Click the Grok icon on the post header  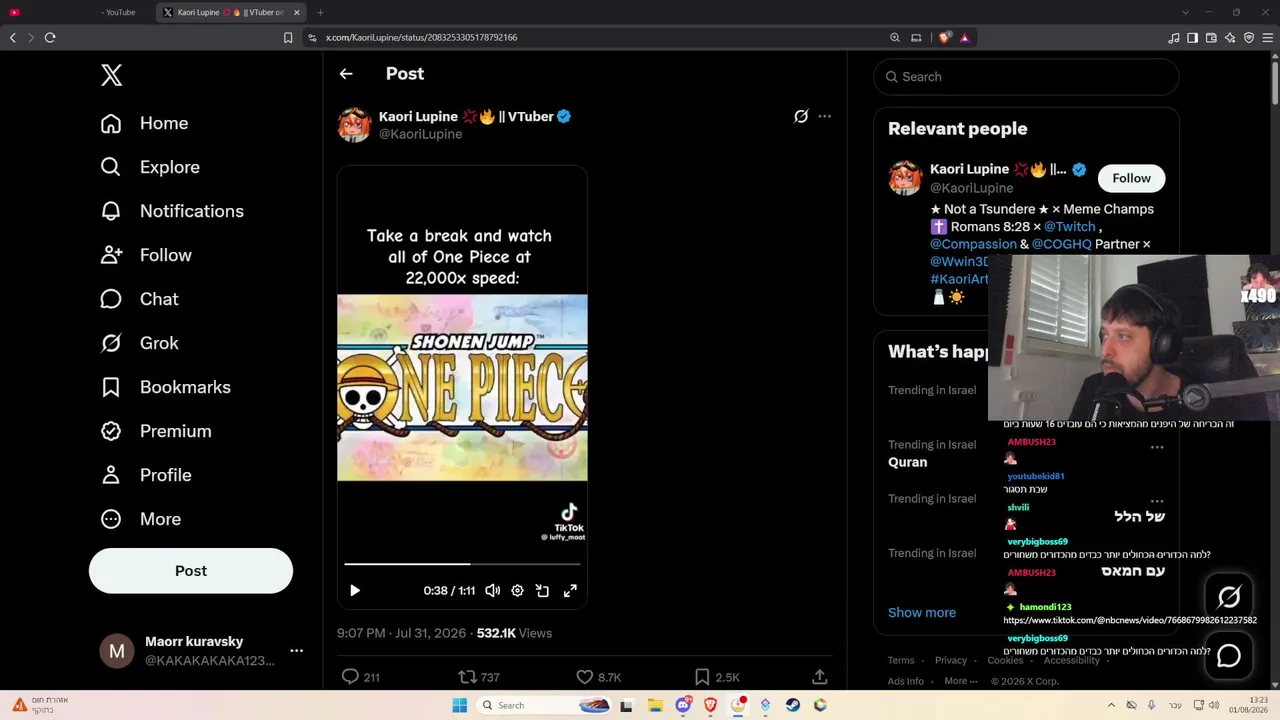[x=801, y=116]
